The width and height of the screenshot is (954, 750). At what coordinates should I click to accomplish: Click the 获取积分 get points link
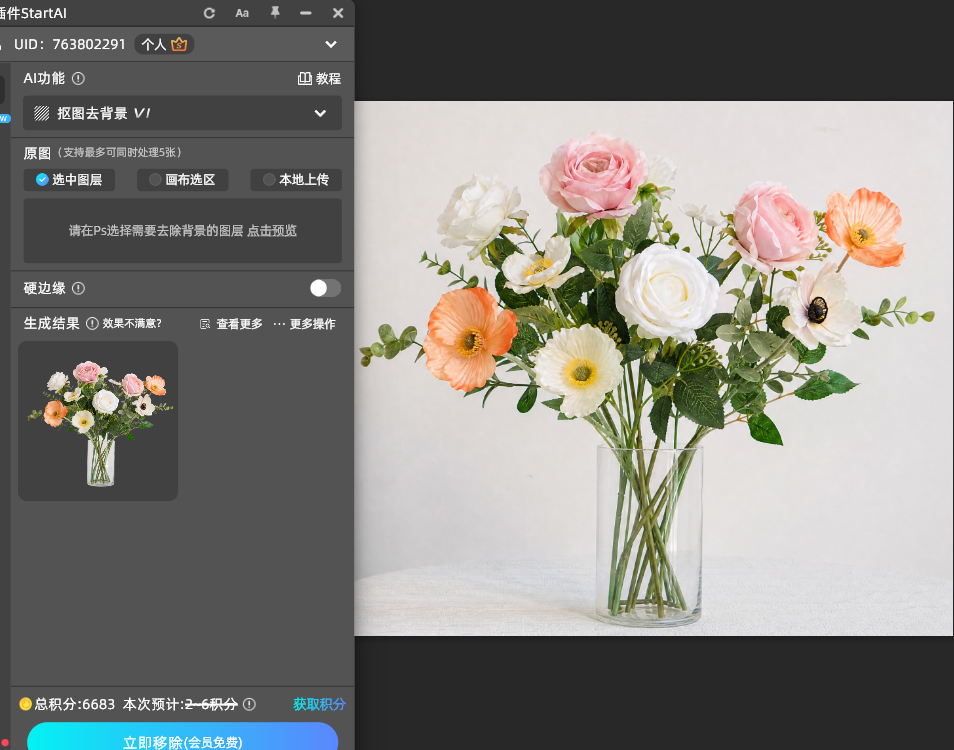(319, 704)
